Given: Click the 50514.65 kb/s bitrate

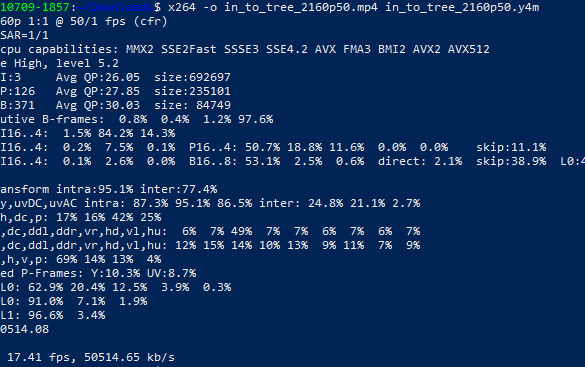Looking at the screenshot, I should point(129,357).
